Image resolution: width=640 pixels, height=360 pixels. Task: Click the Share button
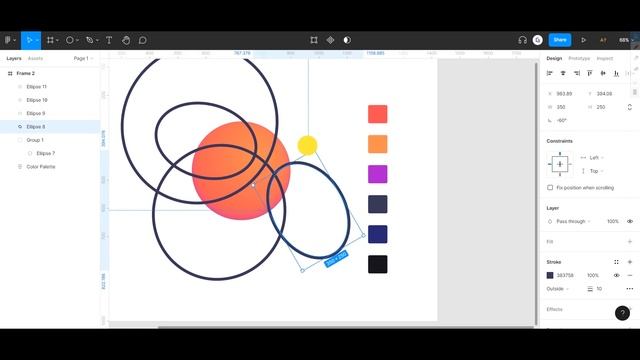pos(560,40)
